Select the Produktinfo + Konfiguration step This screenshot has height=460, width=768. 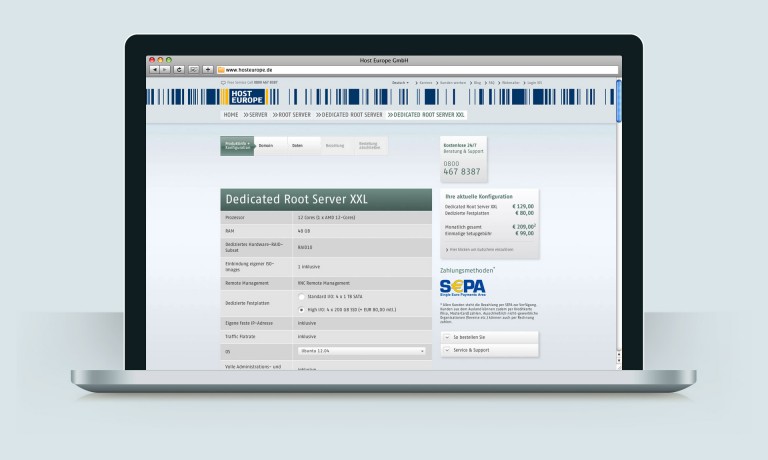coord(237,146)
